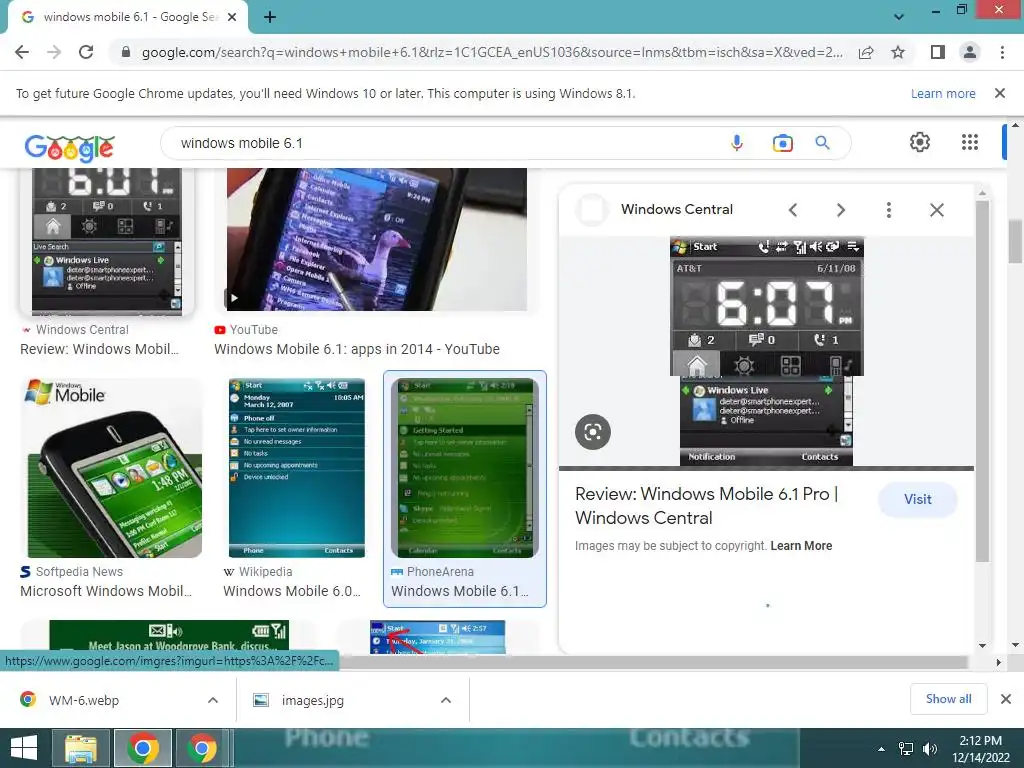This screenshot has width=1024, height=768.
Task: Open File Explorer from taskbar
Action: tap(81, 748)
